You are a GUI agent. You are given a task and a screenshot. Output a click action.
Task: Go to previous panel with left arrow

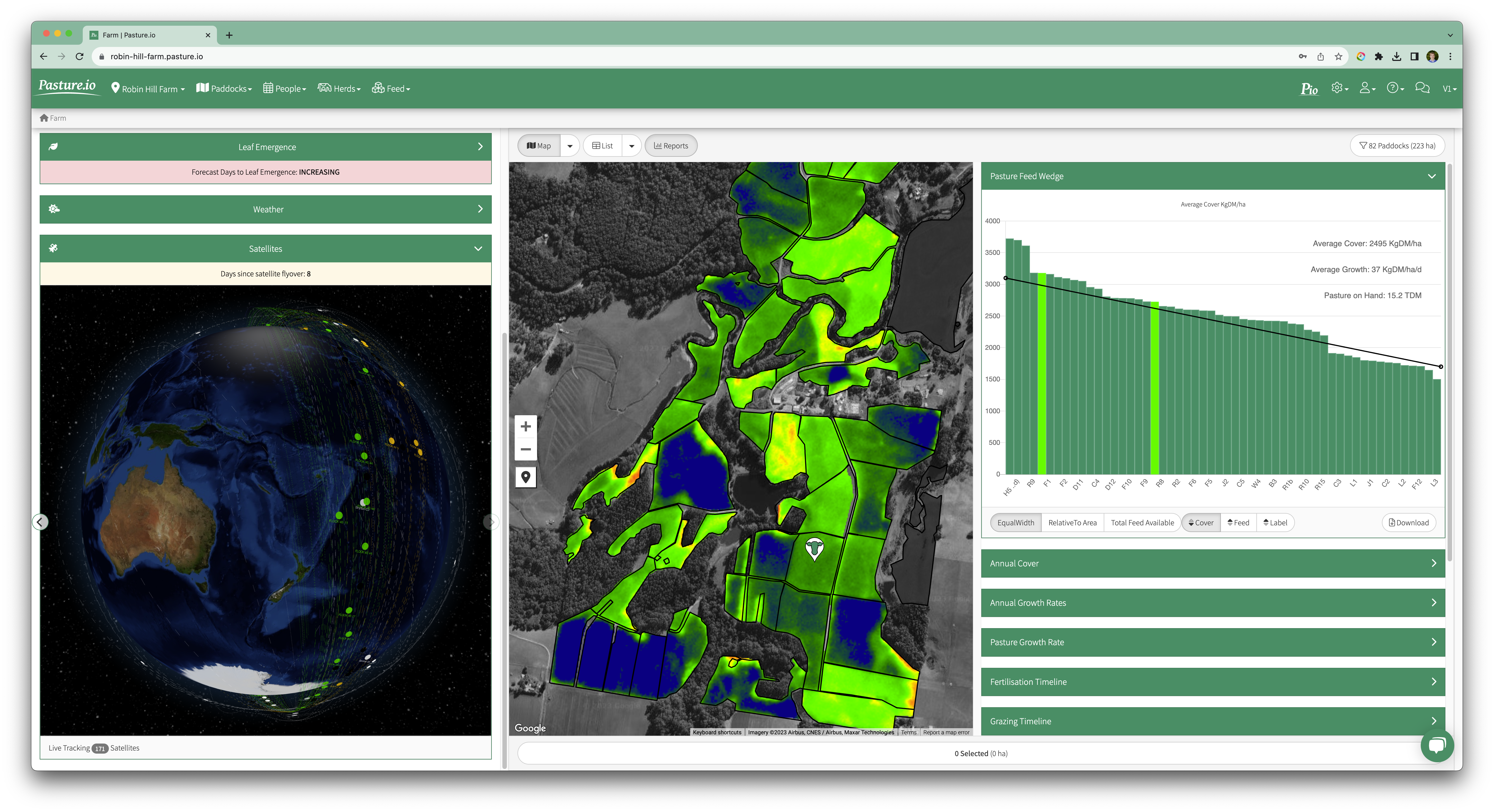tap(39, 522)
